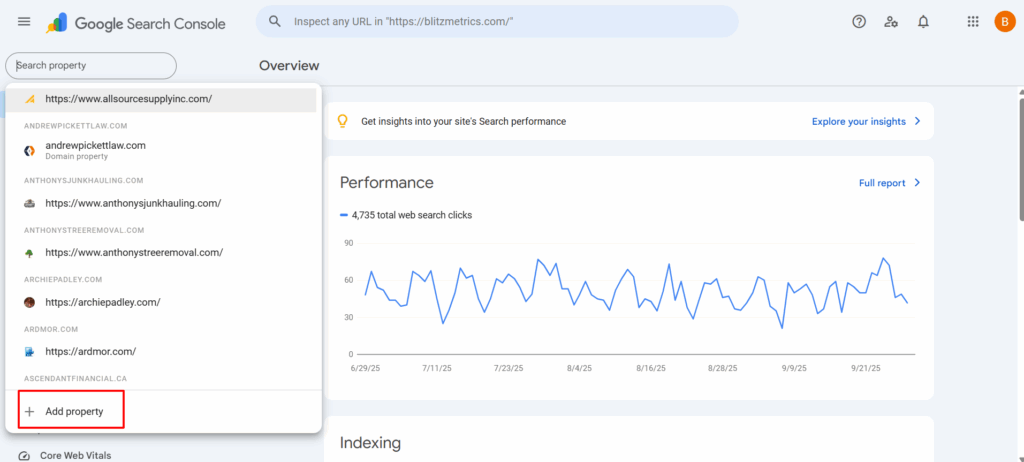
Task: Click the 7/23/25 date label on chart
Action: (507, 369)
